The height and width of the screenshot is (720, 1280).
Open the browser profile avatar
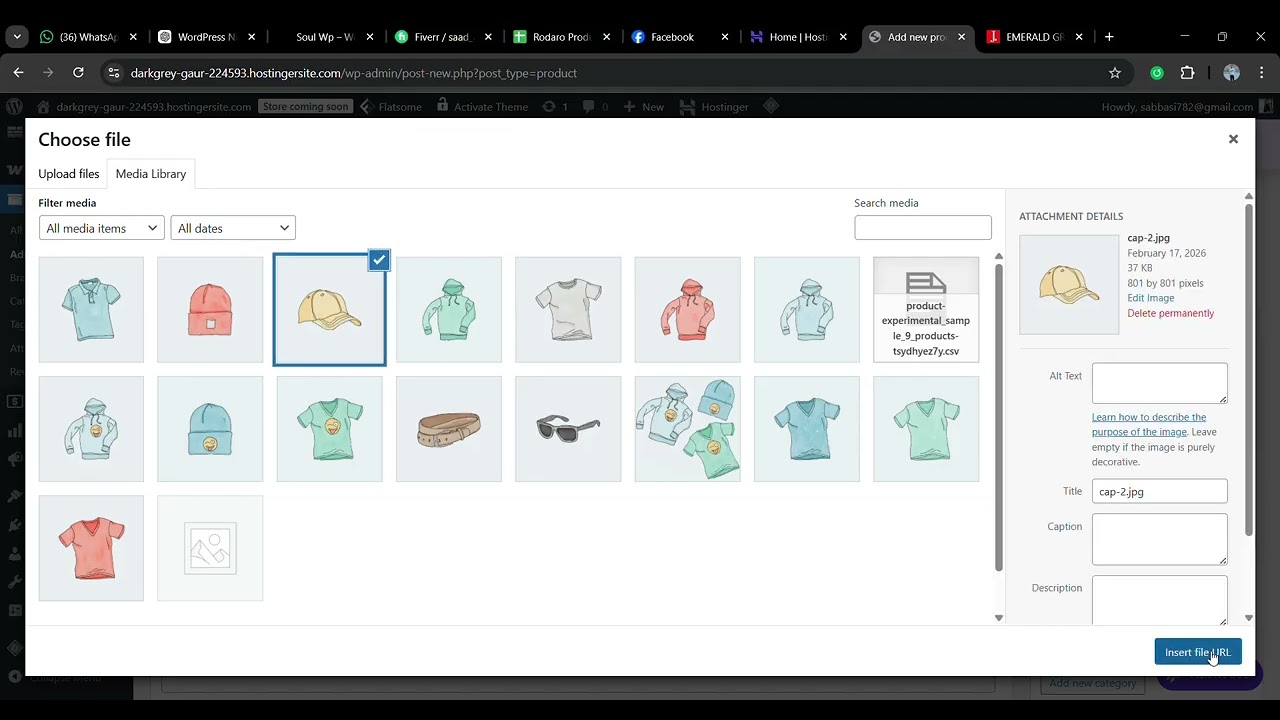(x=1231, y=73)
